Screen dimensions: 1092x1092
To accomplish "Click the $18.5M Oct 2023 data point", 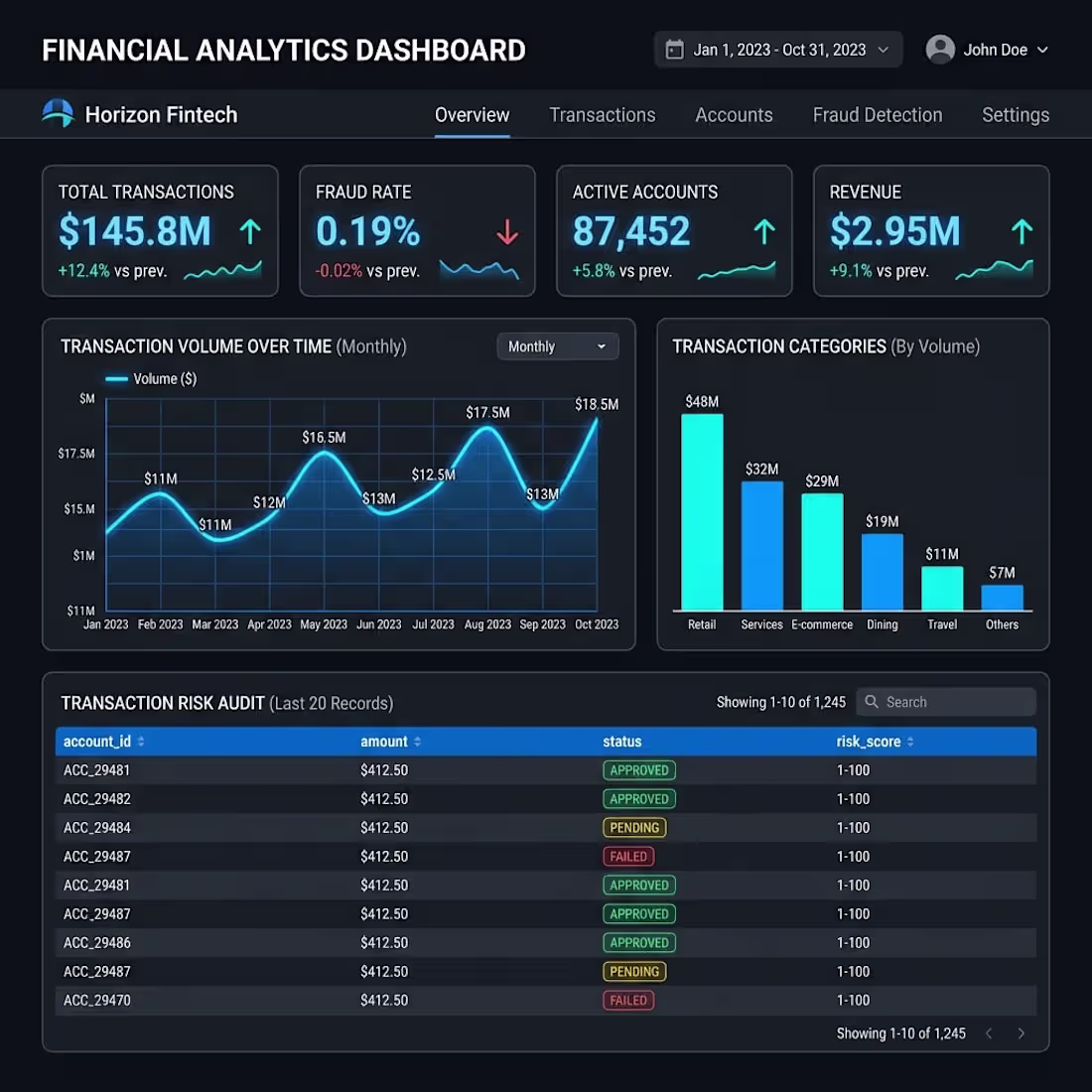I will (x=597, y=419).
